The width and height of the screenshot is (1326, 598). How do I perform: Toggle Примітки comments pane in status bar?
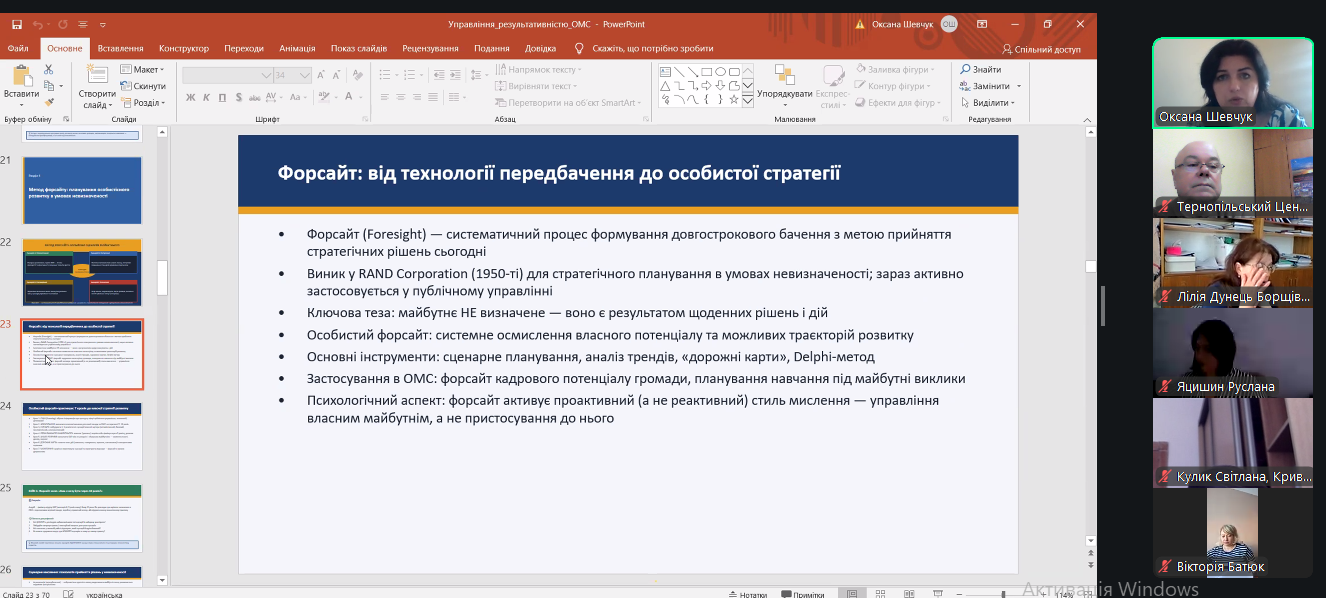(x=802, y=593)
